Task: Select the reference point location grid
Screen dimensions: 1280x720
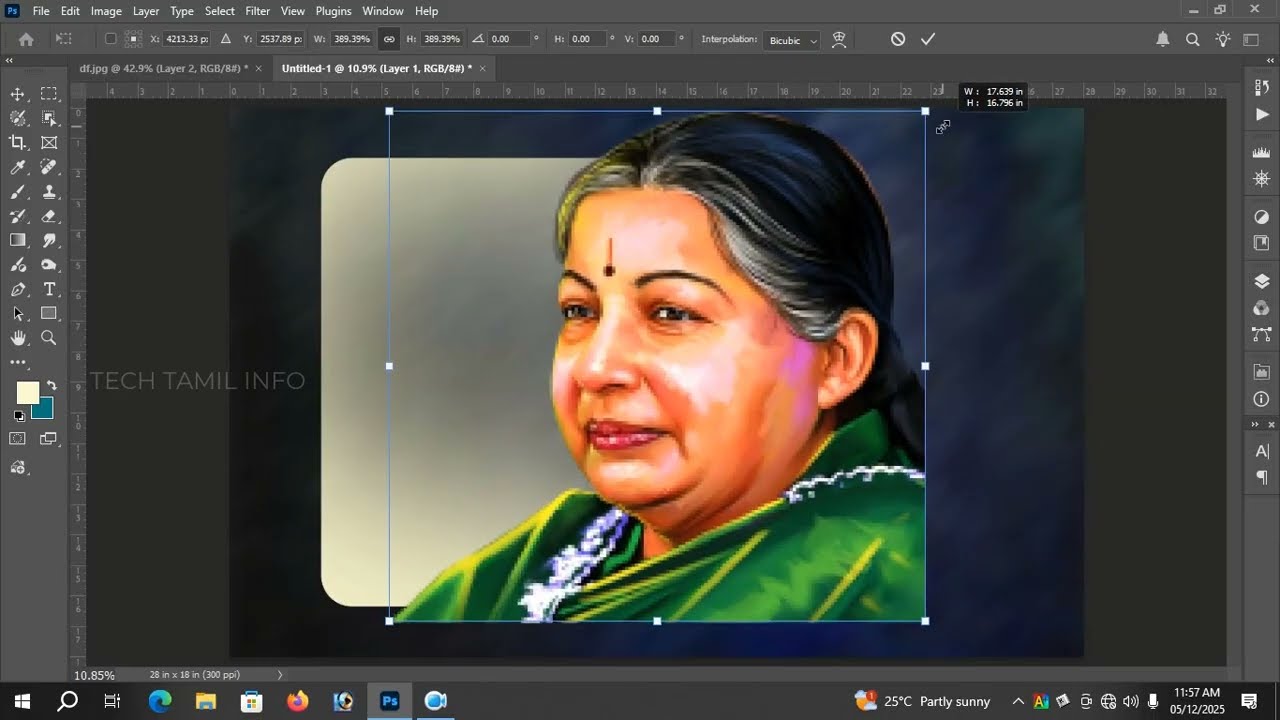Action: tap(132, 39)
